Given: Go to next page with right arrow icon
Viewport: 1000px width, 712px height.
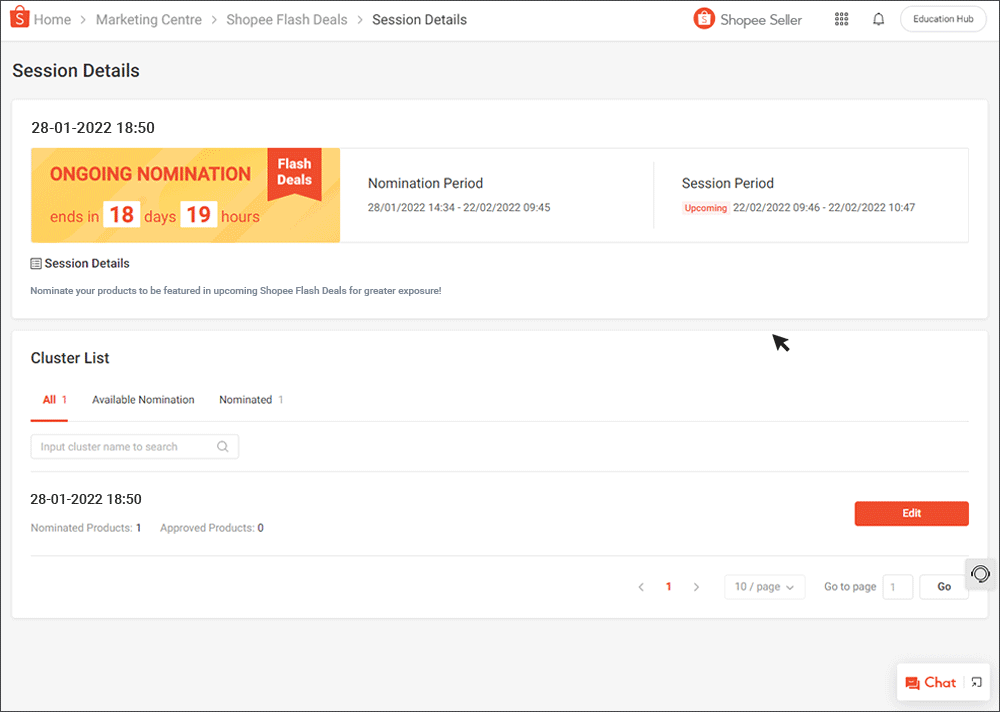Looking at the screenshot, I should pyautogui.click(x=696, y=587).
